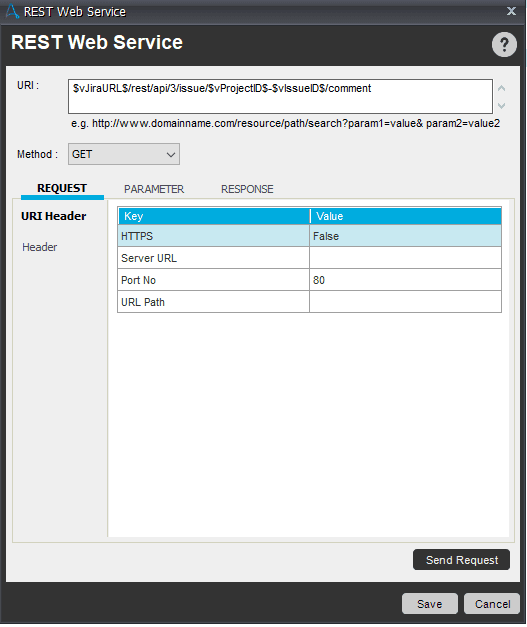Click the URL Path value cell

pyautogui.click(x=405, y=302)
